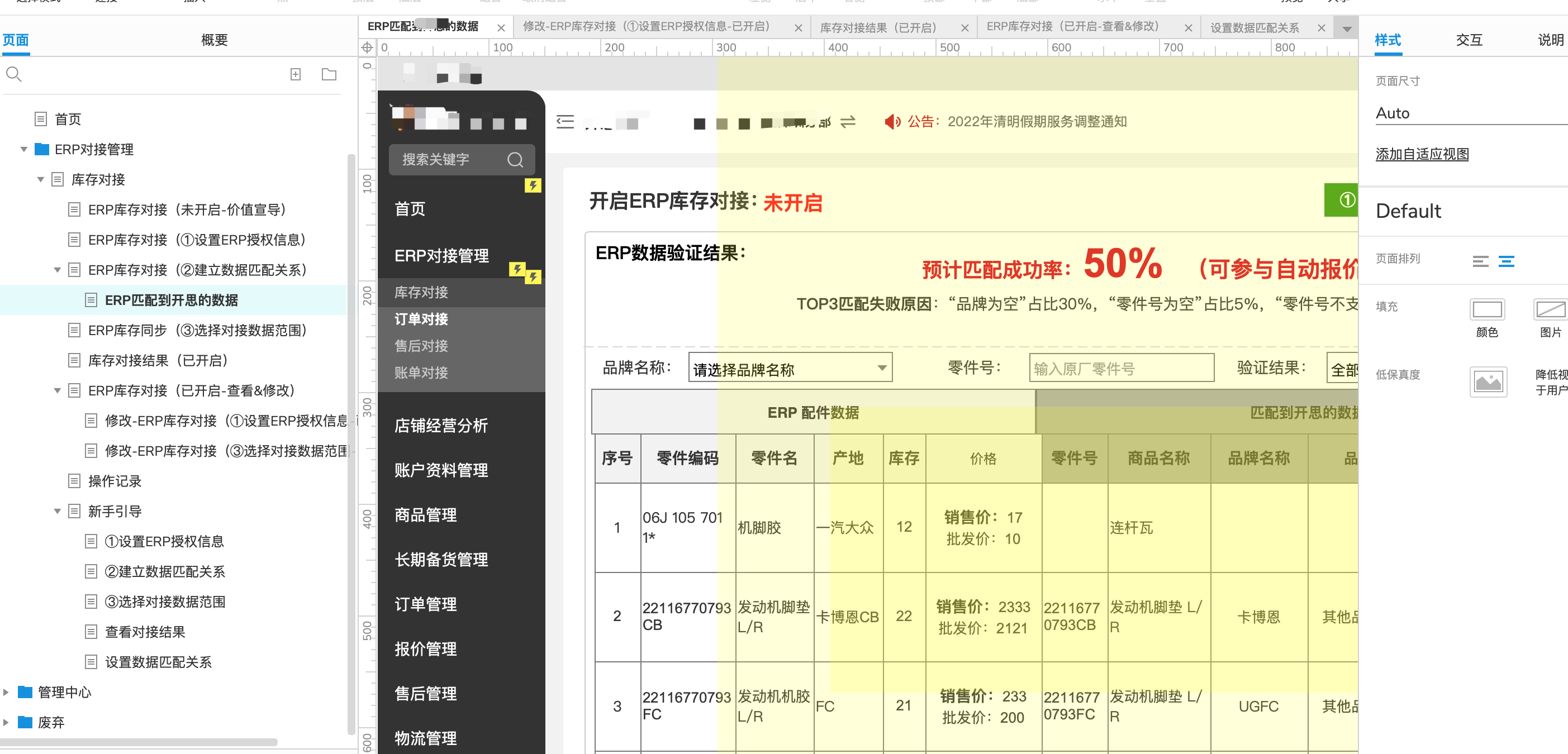The image size is (1568, 754).
Task: Open the 库存对接结果（已开启）document tab
Action: tap(878, 28)
